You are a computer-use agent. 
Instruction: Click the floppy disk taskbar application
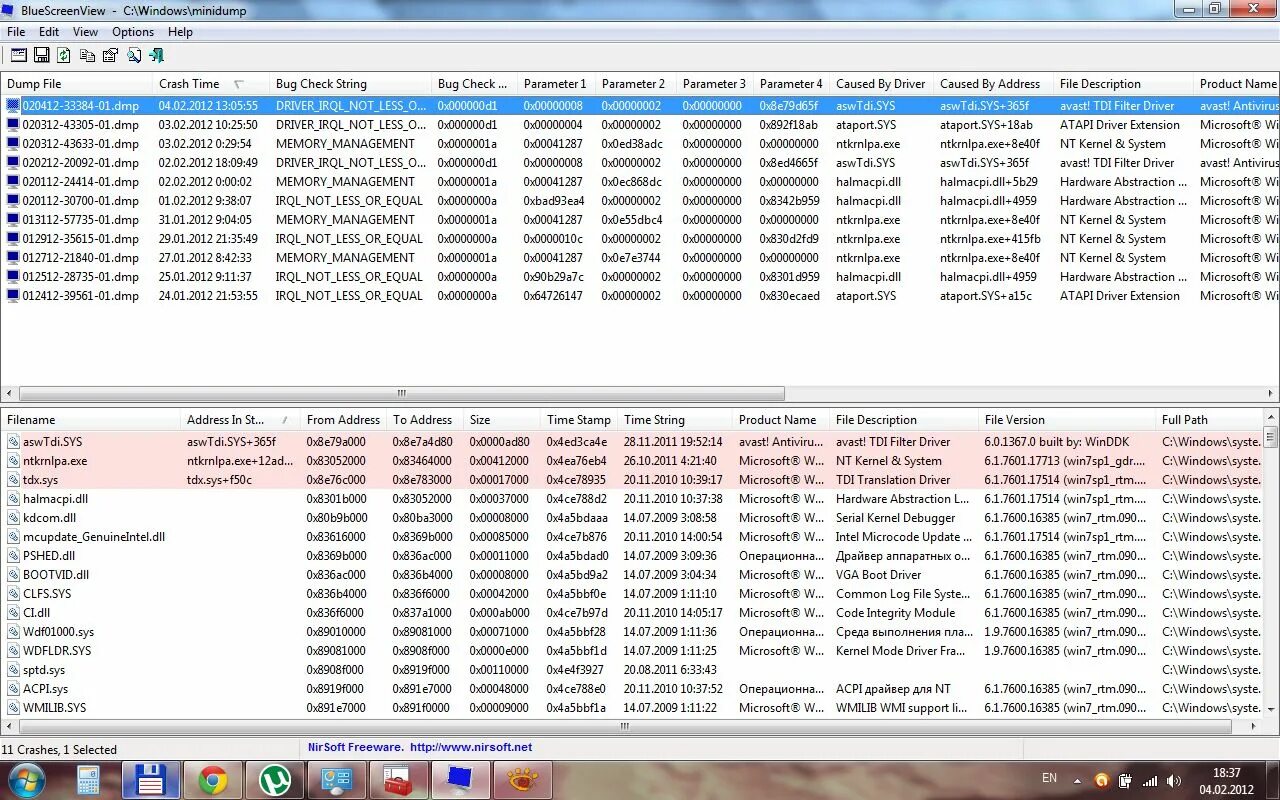[x=151, y=780]
